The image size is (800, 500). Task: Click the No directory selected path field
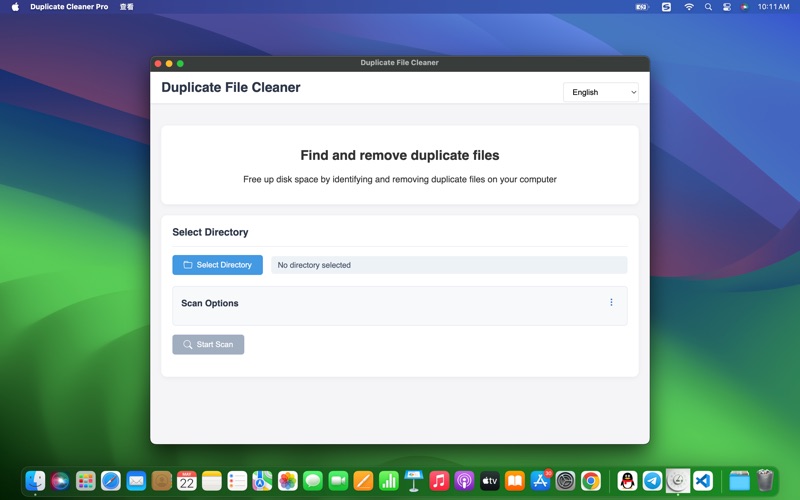click(448, 265)
